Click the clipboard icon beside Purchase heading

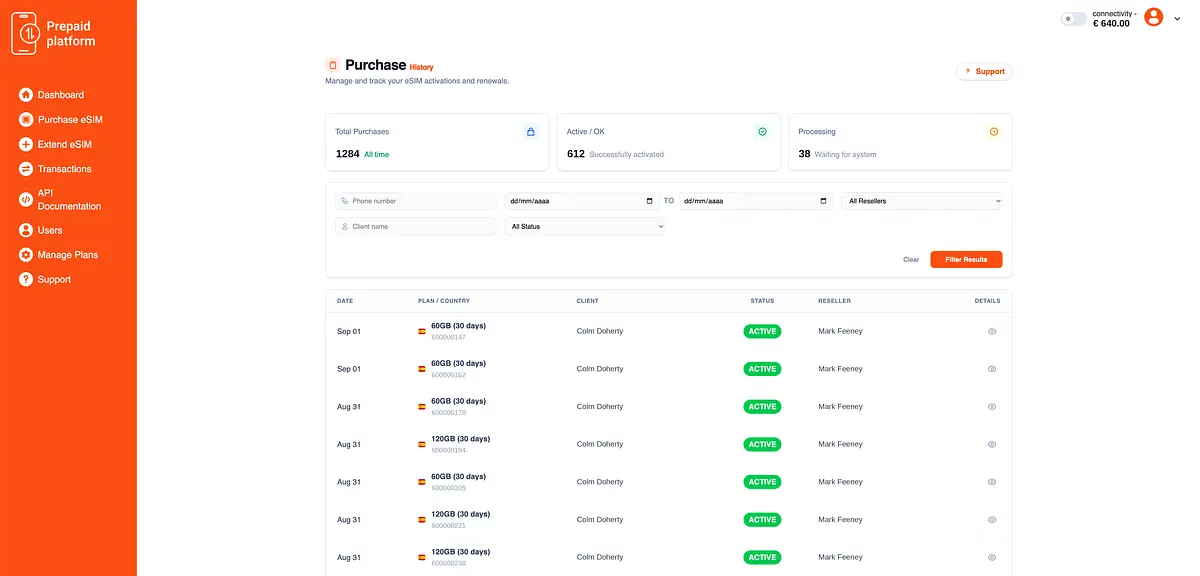[333, 65]
